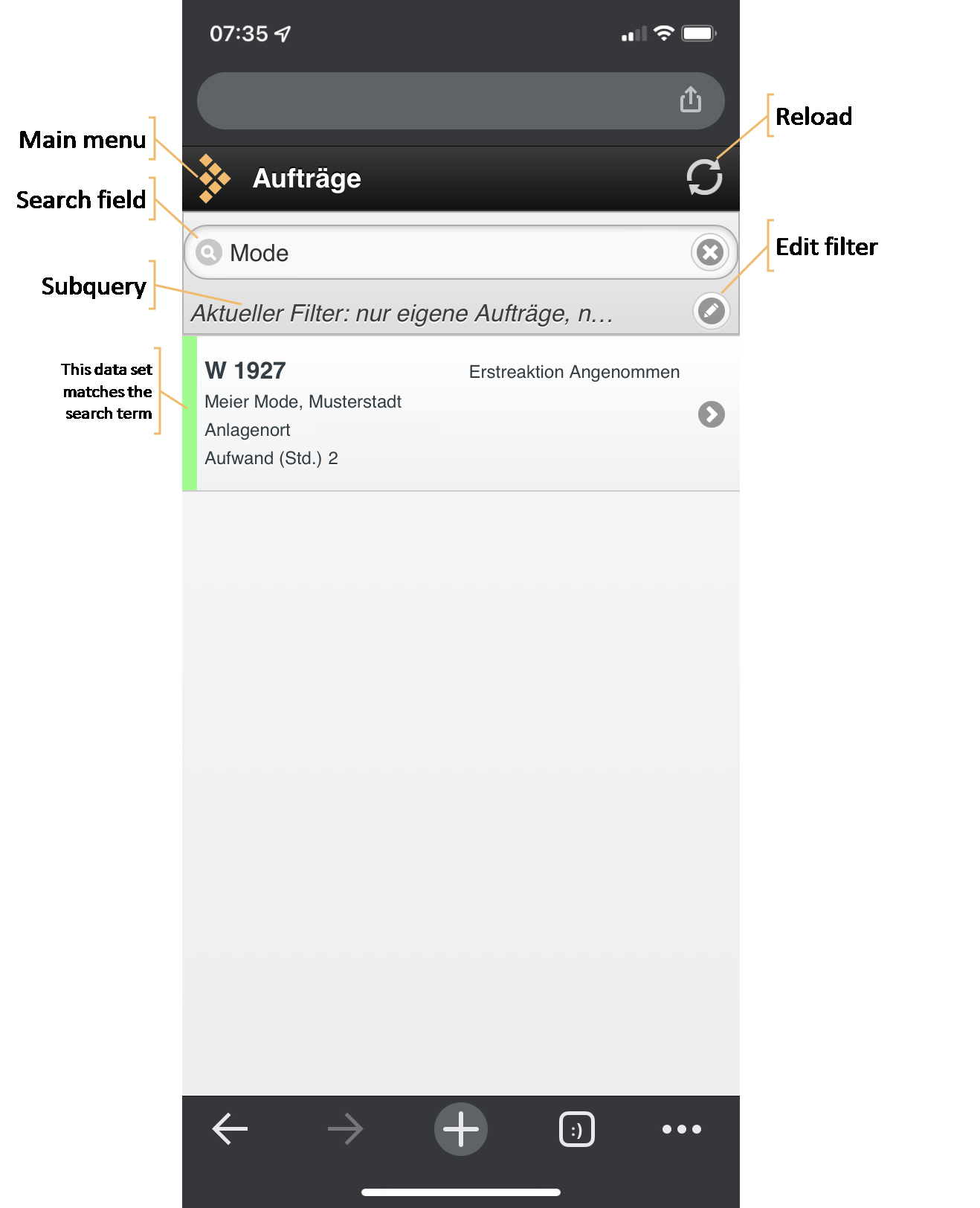This screenshot has width=980, height=1208.
Task: Tap the browser address bar
Action: click(461, 101)
